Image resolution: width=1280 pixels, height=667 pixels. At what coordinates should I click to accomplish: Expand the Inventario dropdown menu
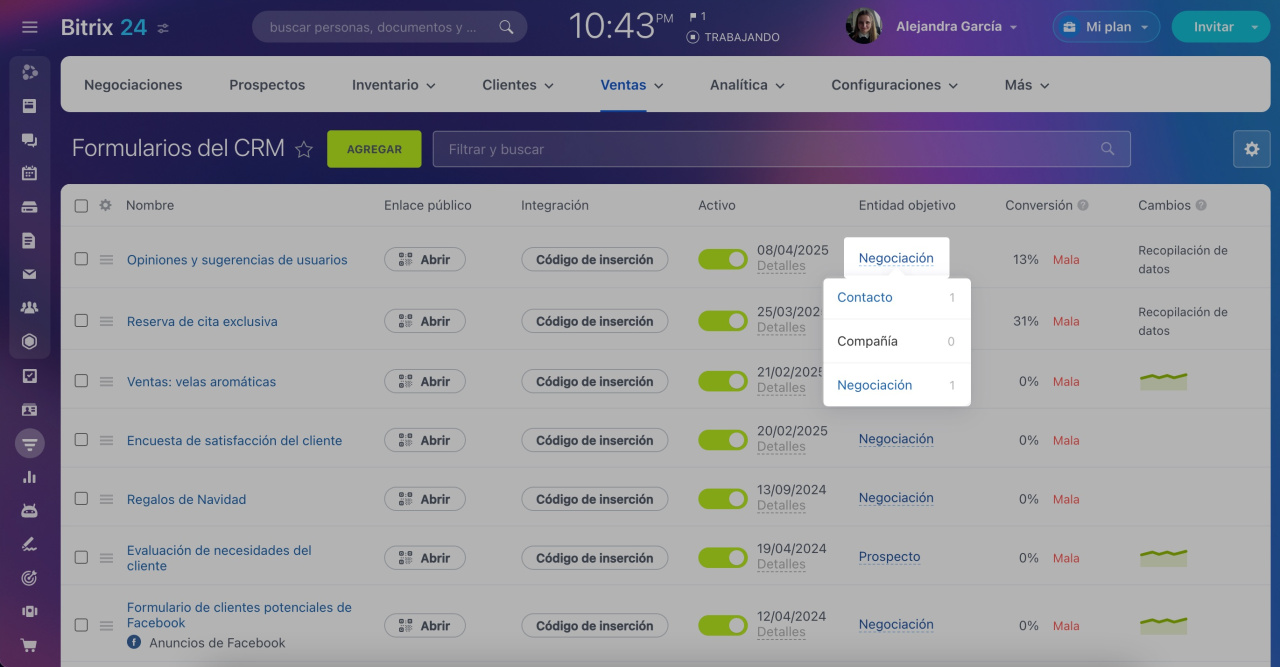coord(393,85)
